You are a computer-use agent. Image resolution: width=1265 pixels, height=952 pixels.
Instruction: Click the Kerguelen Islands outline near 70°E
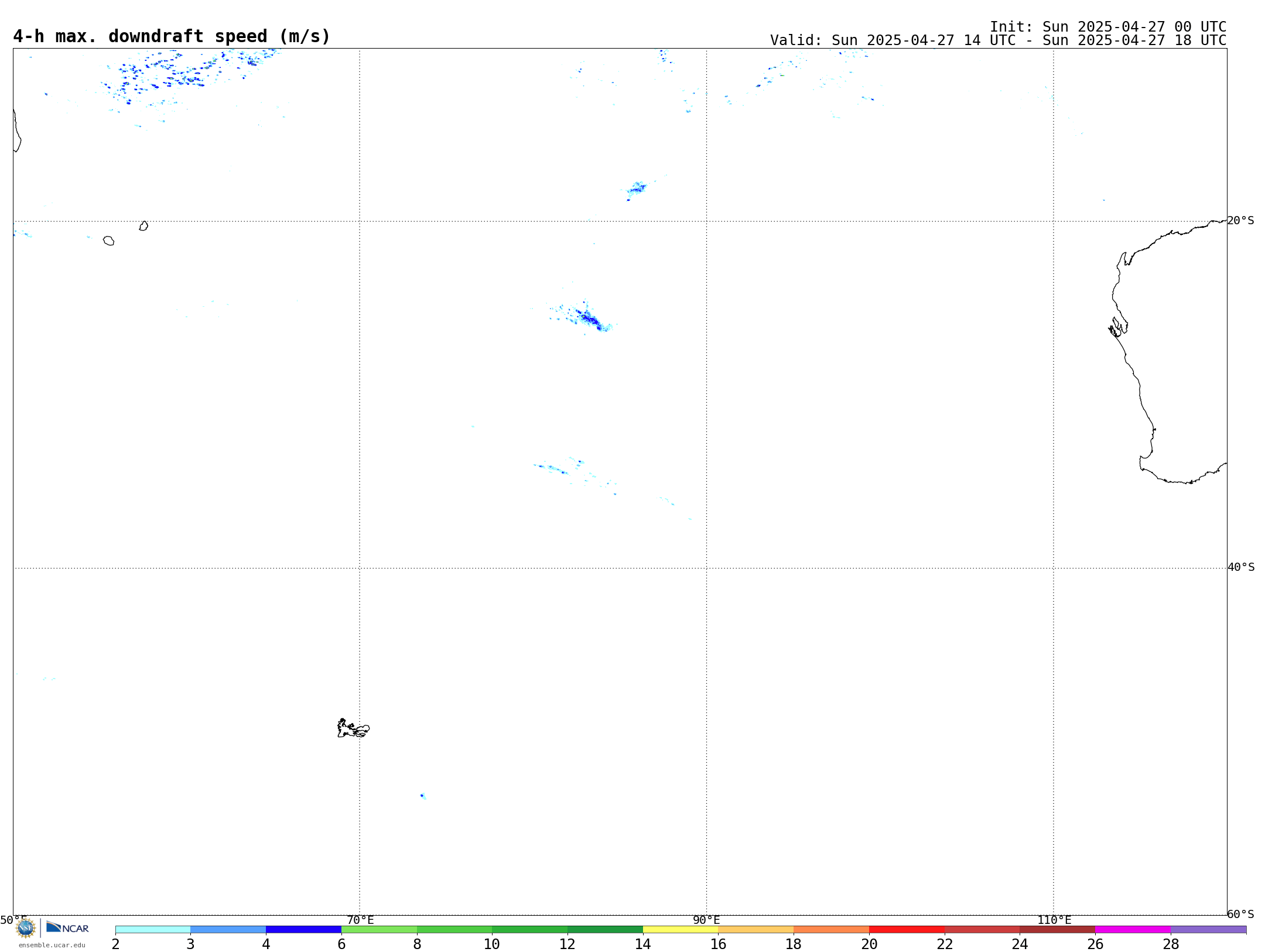click(353, 728)
